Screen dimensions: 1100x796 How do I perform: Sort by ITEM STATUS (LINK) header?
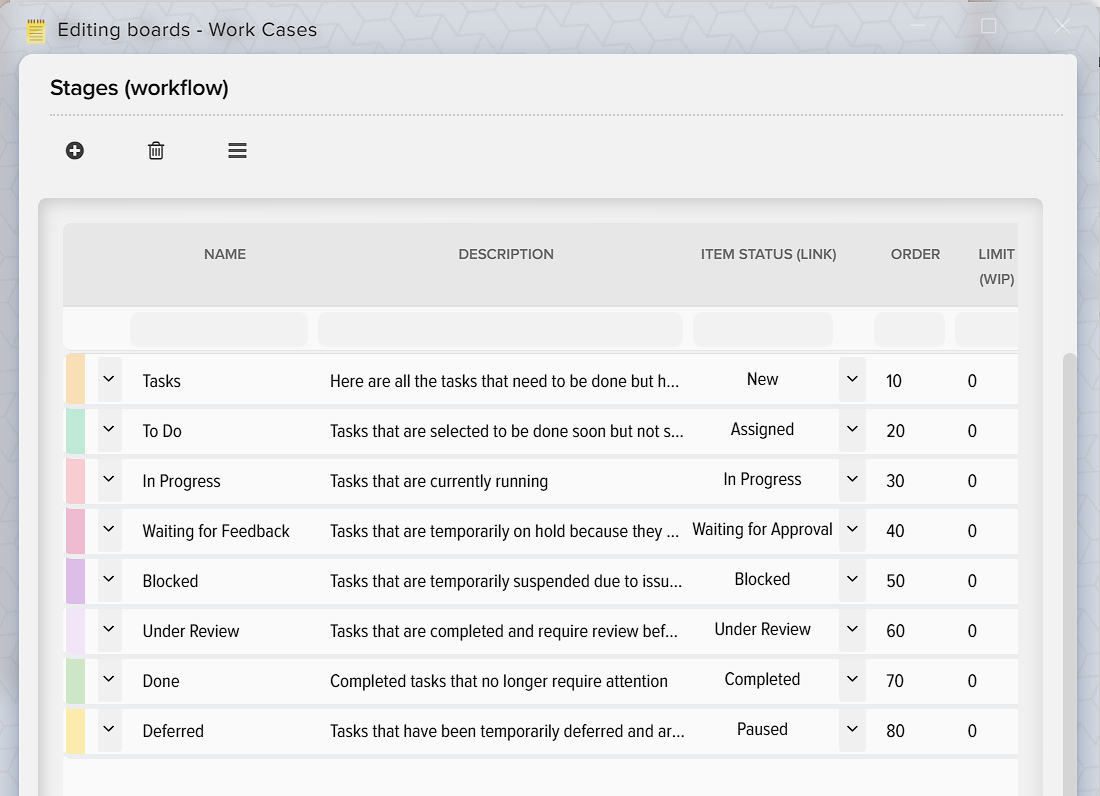tap(768, 255)
